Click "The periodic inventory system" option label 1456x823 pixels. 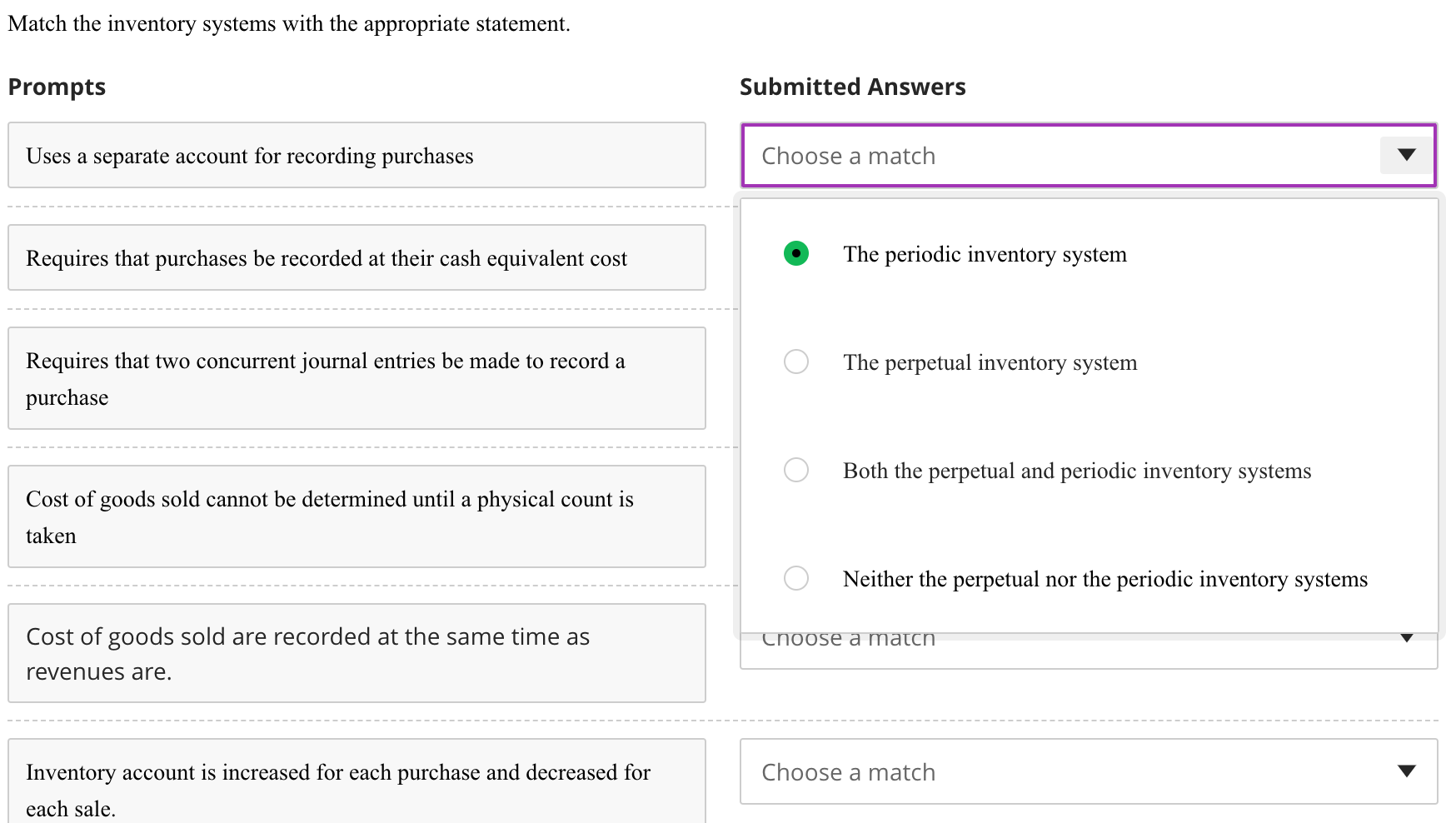(985, 254)
